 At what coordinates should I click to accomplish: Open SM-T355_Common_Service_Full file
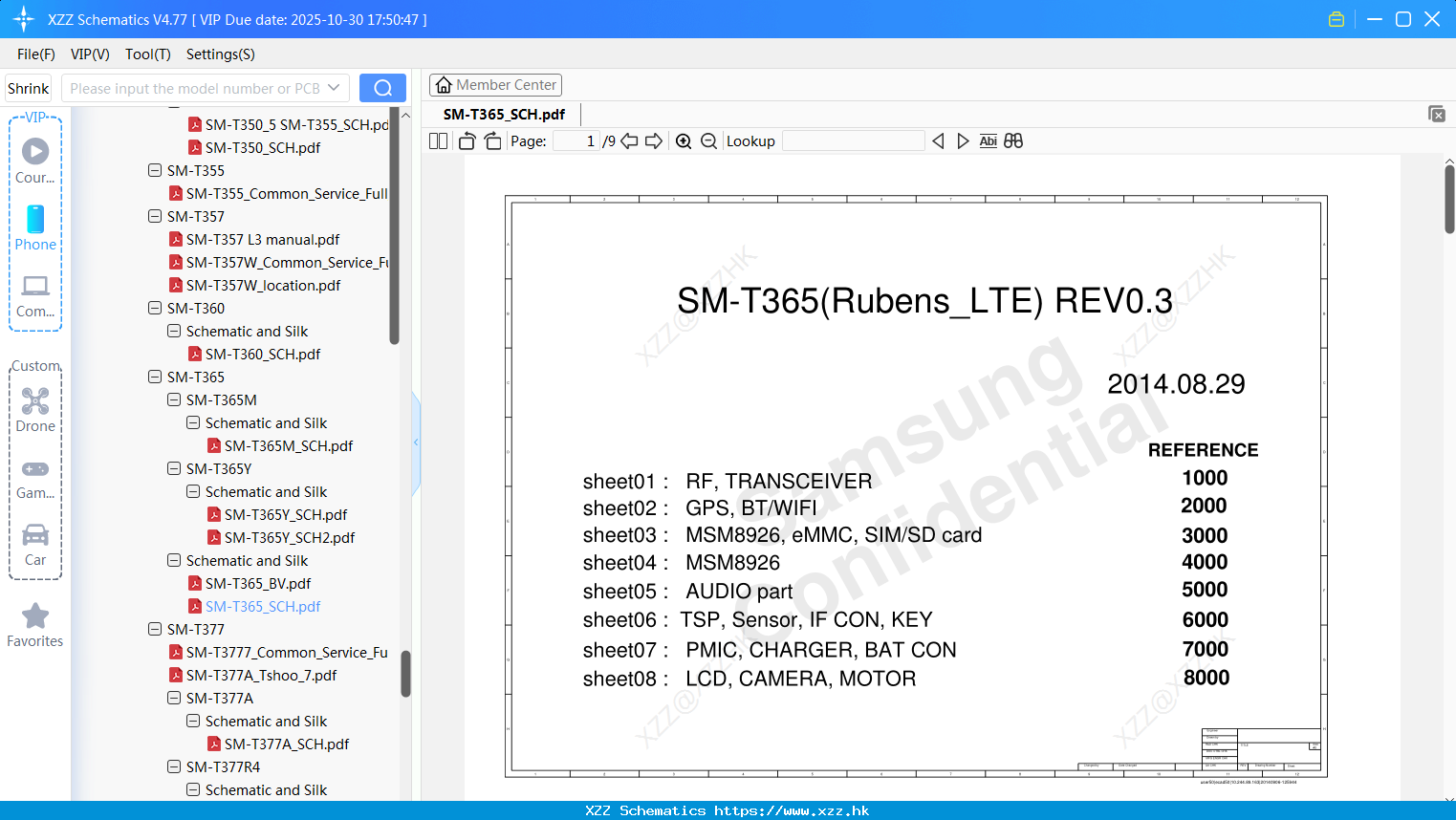click(287, 193)
